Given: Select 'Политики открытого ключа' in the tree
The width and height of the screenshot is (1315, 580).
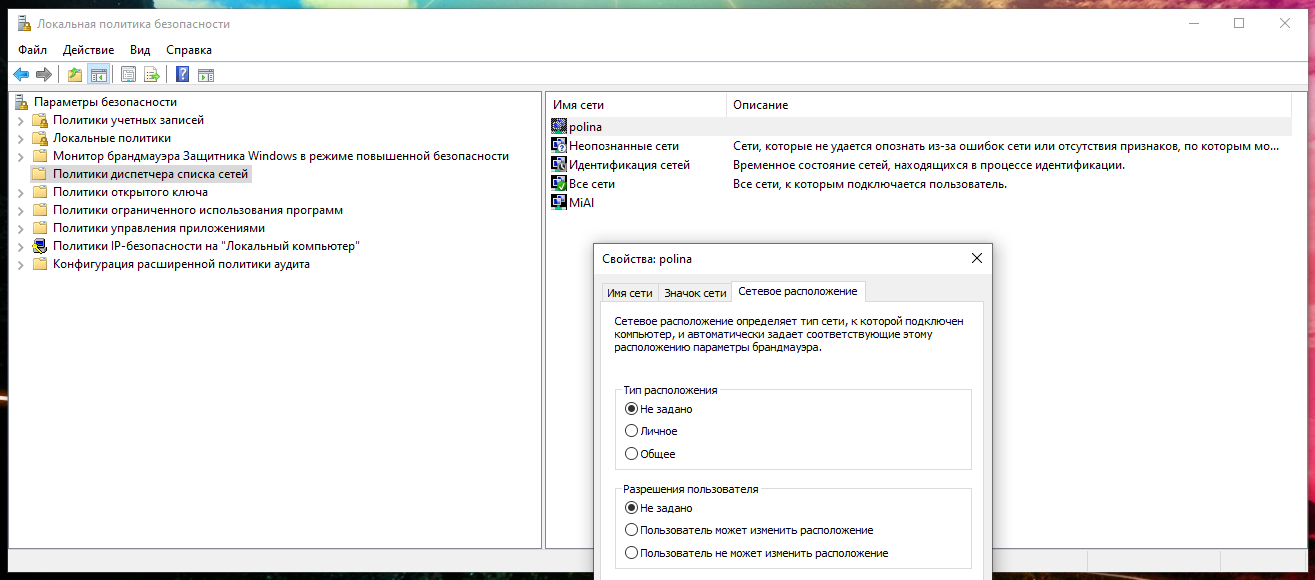Looking at the screenshot, I should tap(130, 192).
